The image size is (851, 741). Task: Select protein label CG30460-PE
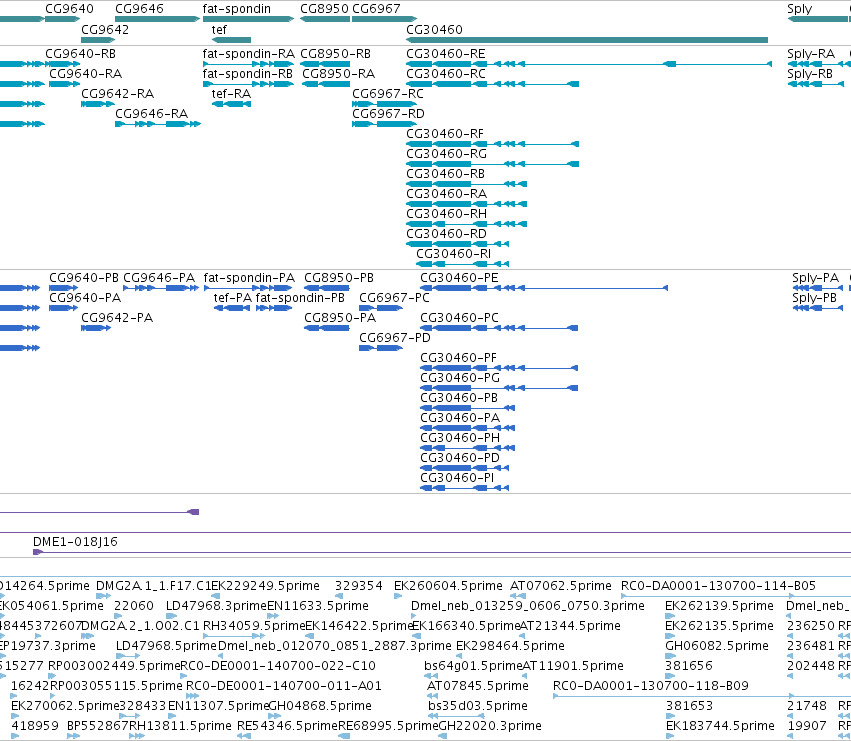click(459, 278)
